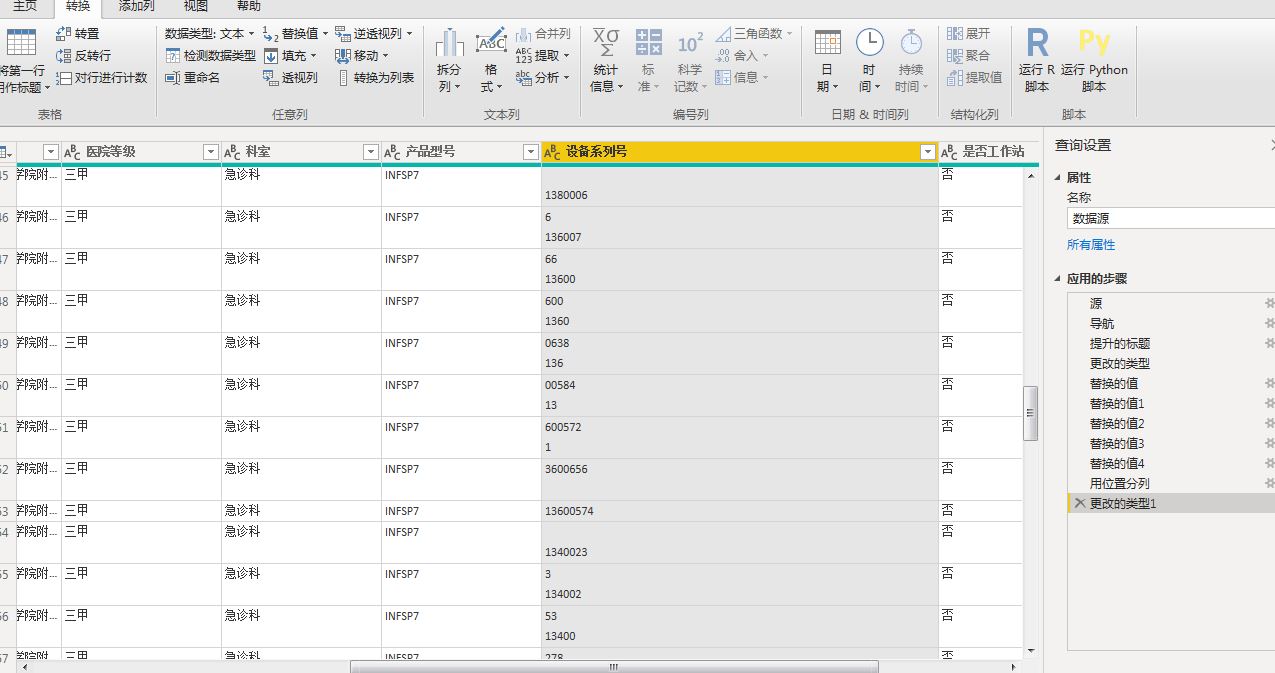
Task: Switch to the 主页 ribbon tab
Action: tap(25, 6)
